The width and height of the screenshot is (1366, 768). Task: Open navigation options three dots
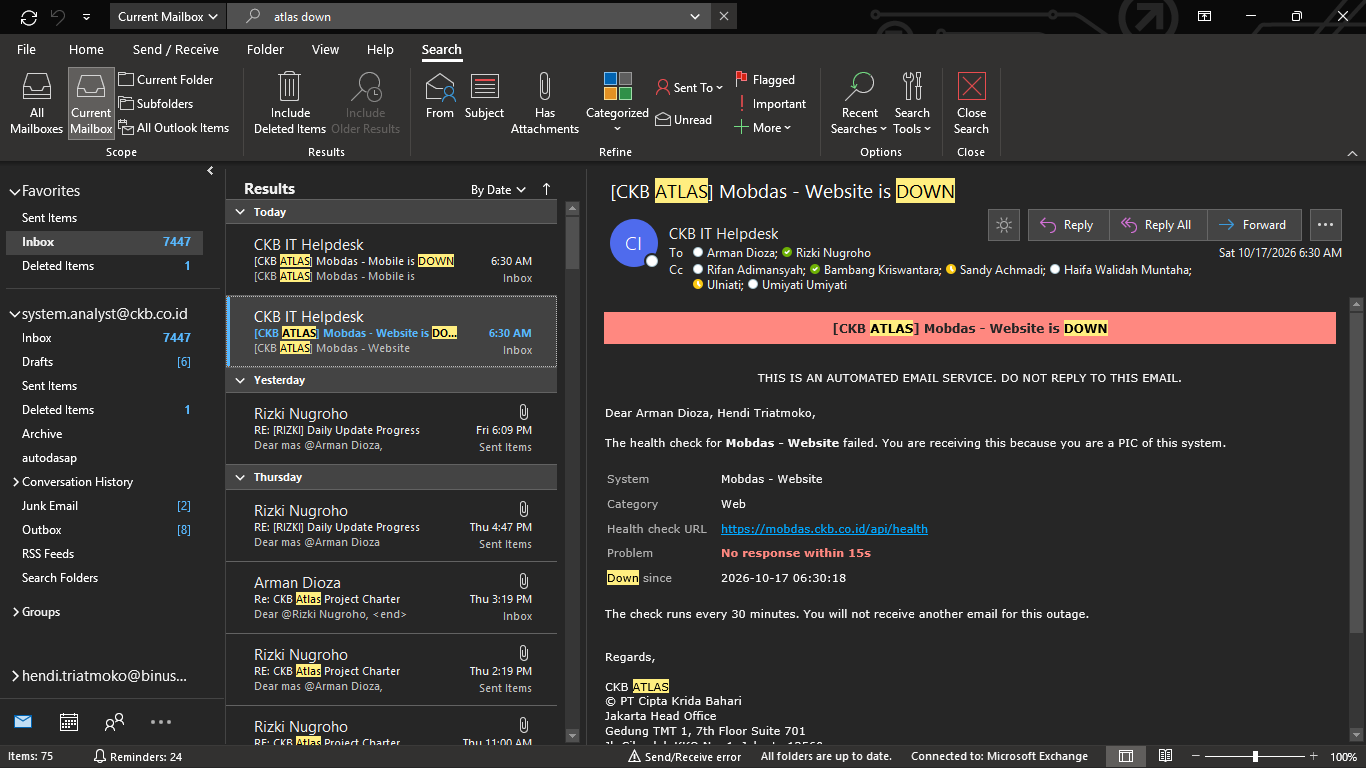[161, 721]
